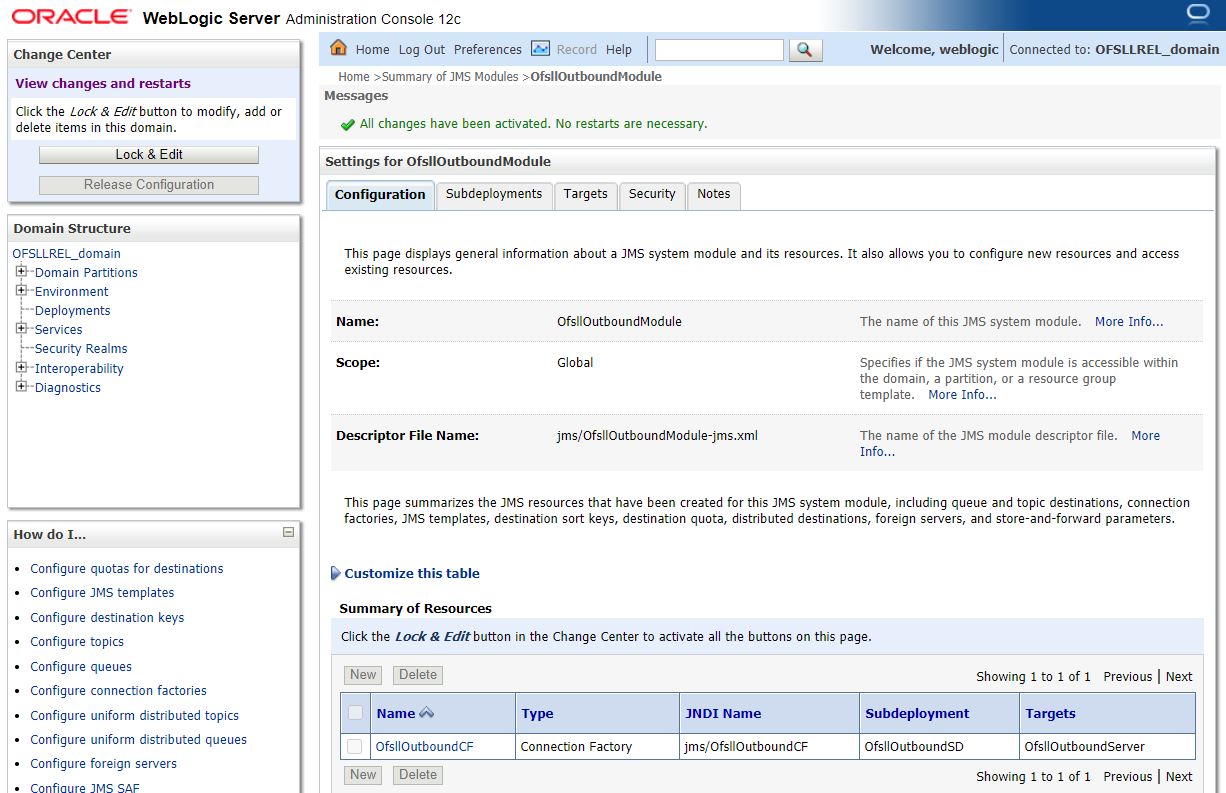1226x793 pixels.
Task: Click the Record chart icon
Action: pyautogui.click(x=540, y=48)
